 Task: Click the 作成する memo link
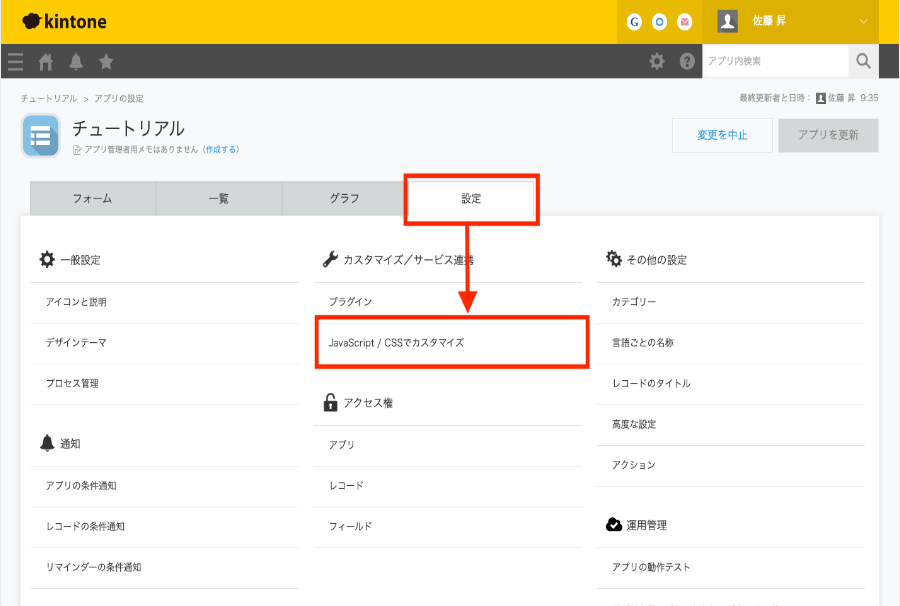click(221, 149)
